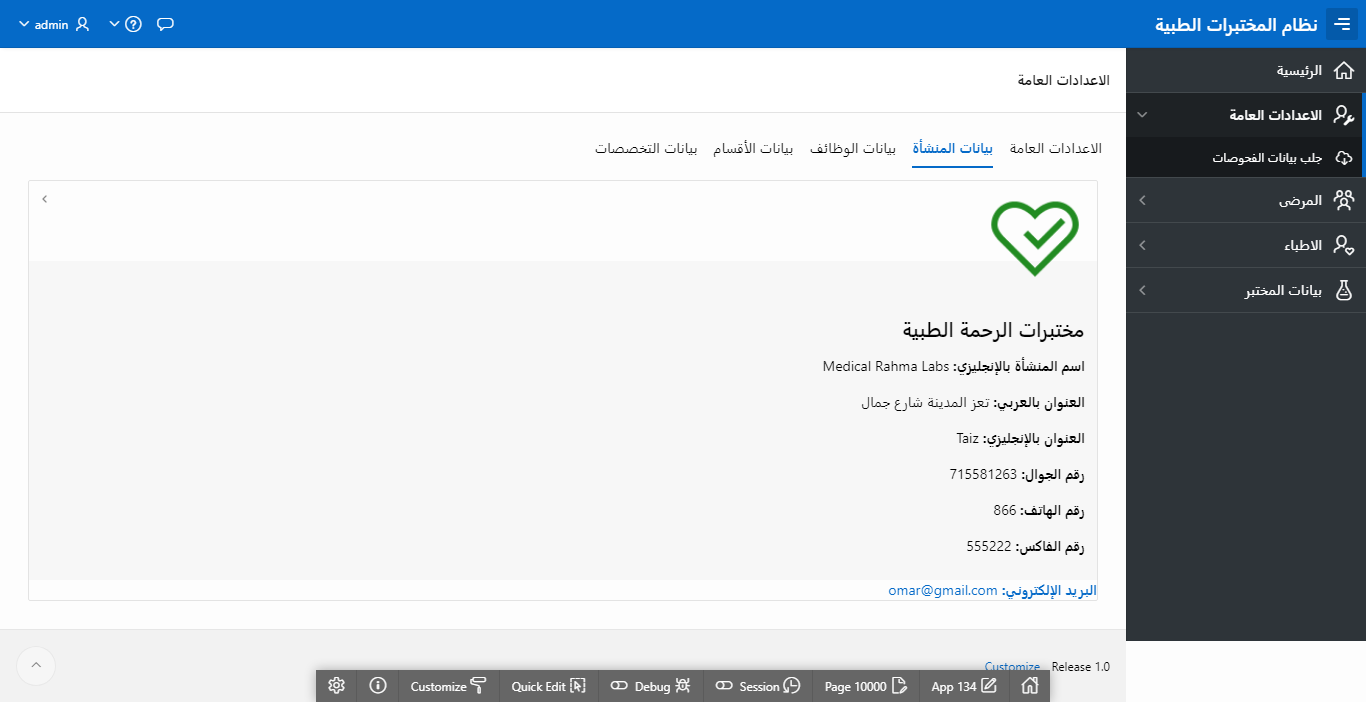1366x702 pixels.
Task: Click the الاعدادات العامة sidebar user-settings icon
Action: pyautogui.click(x=1344, y=115)
